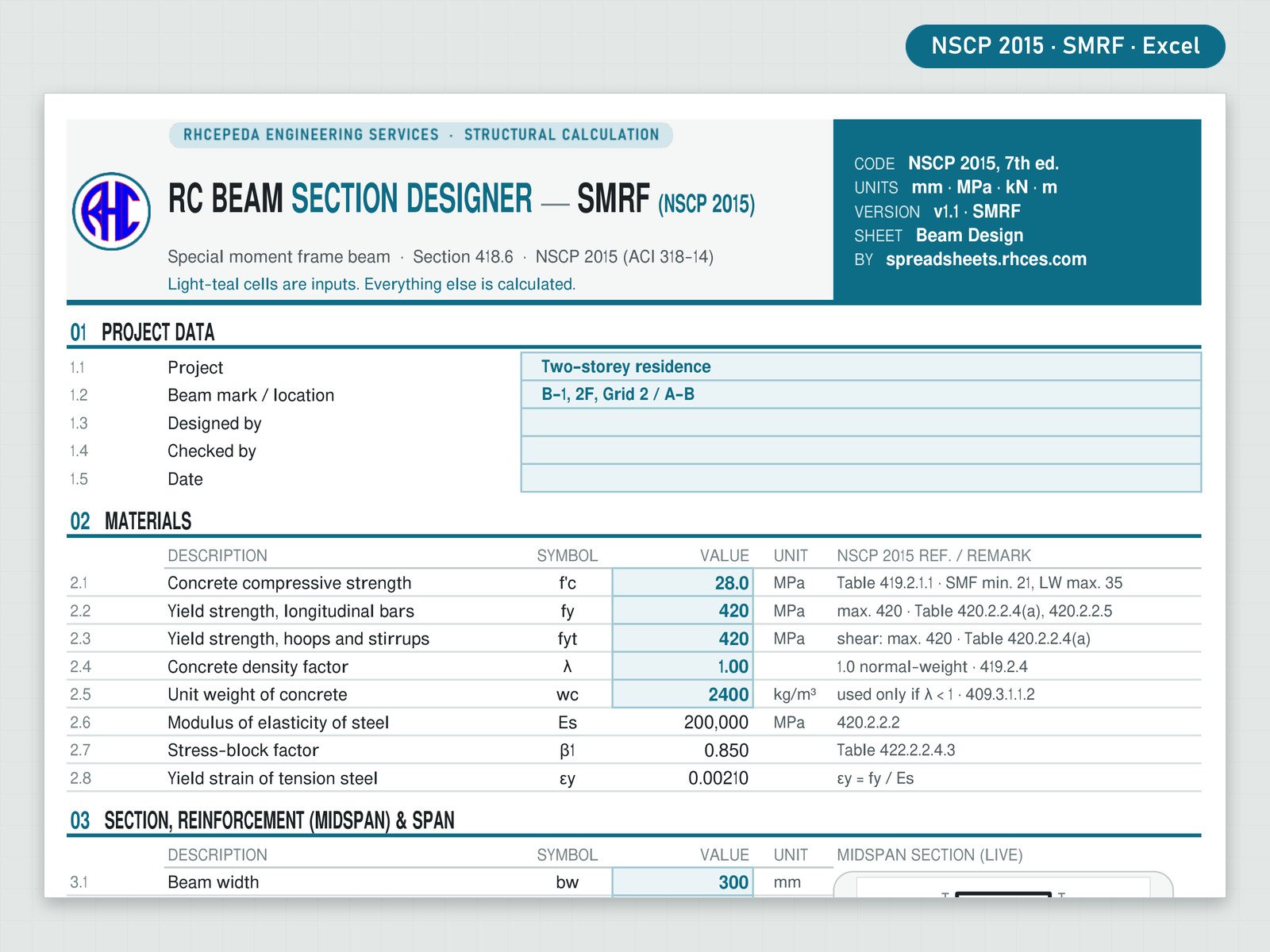Select the fy value cell in row 2.2

(683, 611)
